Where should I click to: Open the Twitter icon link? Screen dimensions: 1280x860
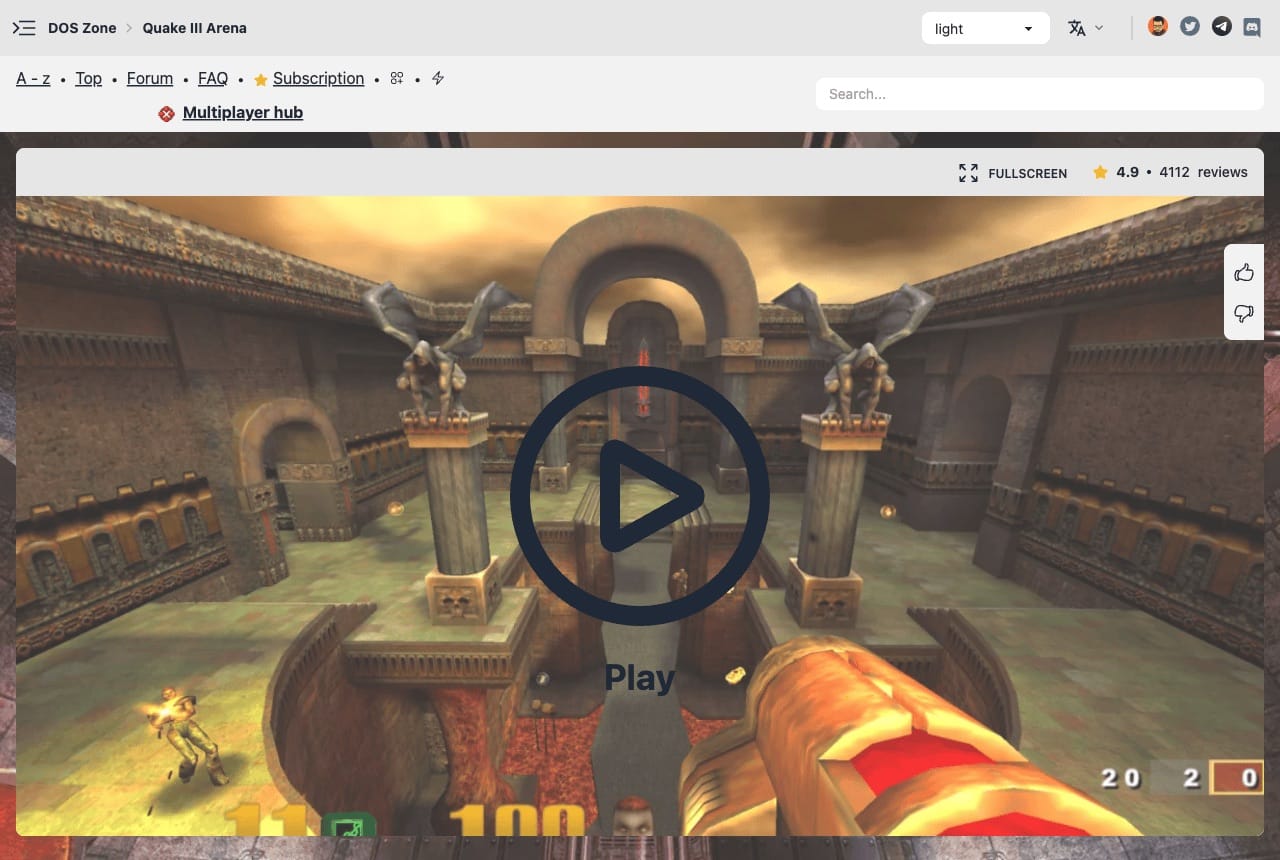[1190, 27]
